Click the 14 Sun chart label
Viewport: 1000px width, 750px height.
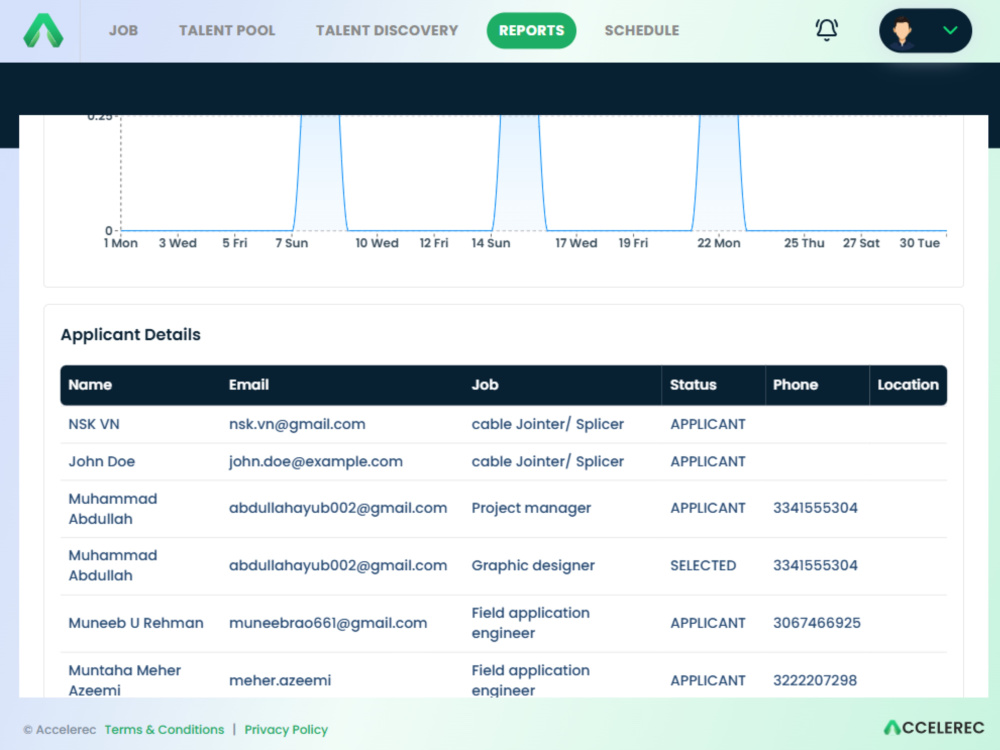490,243
